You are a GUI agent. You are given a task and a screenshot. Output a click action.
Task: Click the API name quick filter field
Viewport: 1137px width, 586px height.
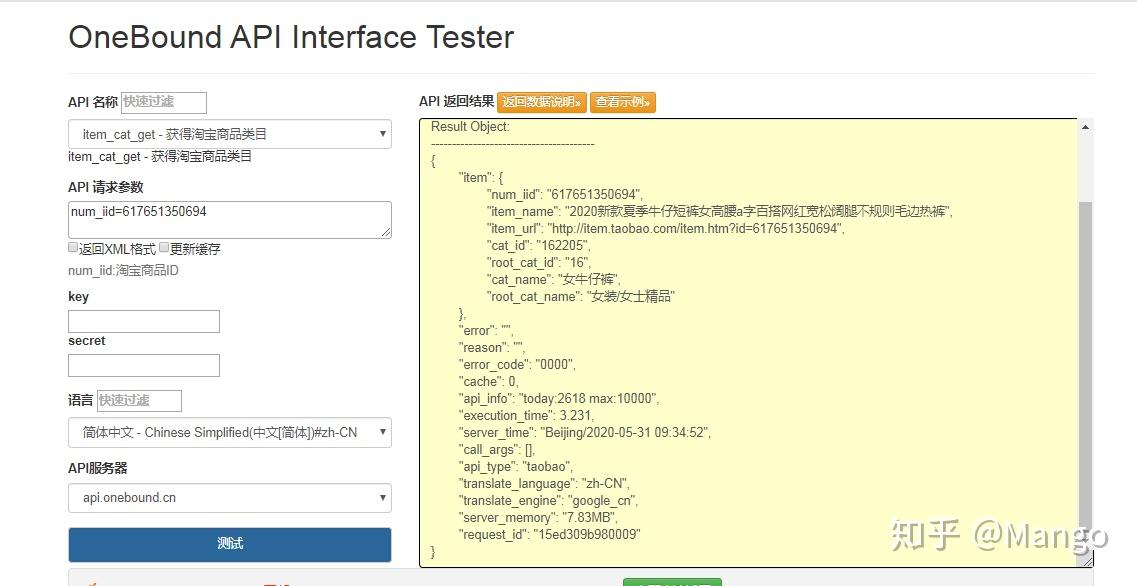163,102
